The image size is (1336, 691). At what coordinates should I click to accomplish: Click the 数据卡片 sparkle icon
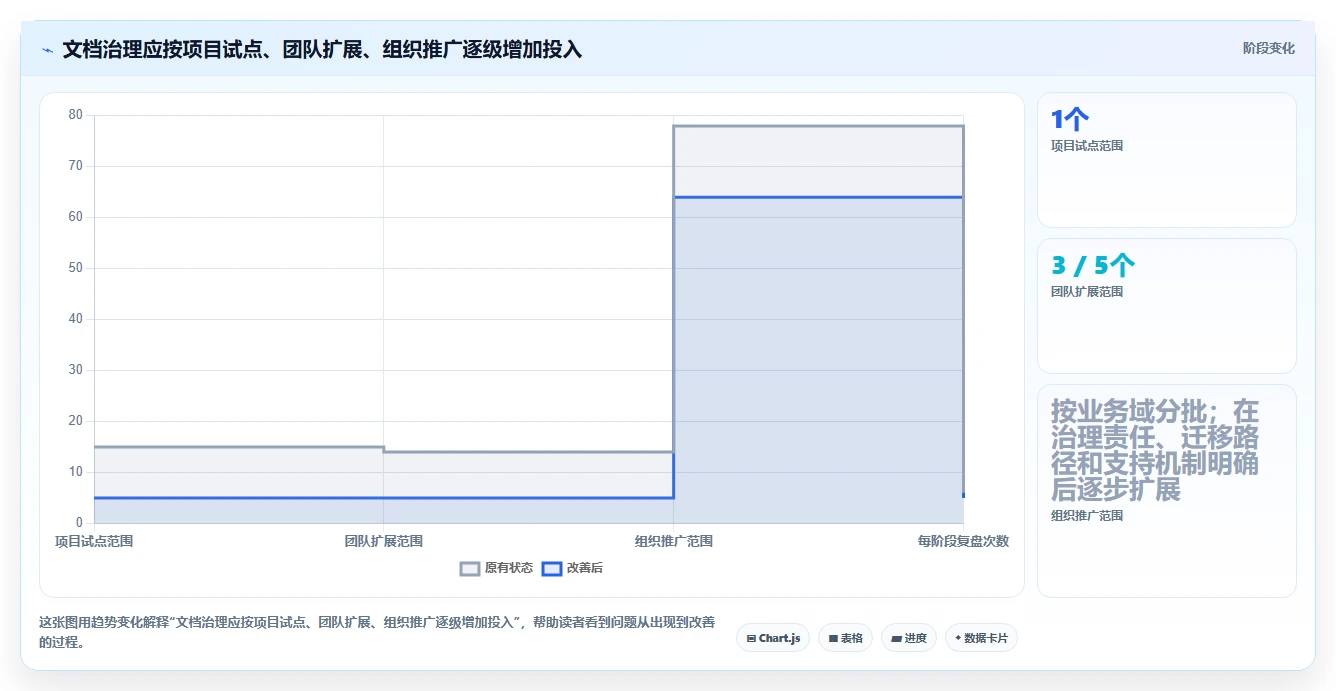coord(958,638)
